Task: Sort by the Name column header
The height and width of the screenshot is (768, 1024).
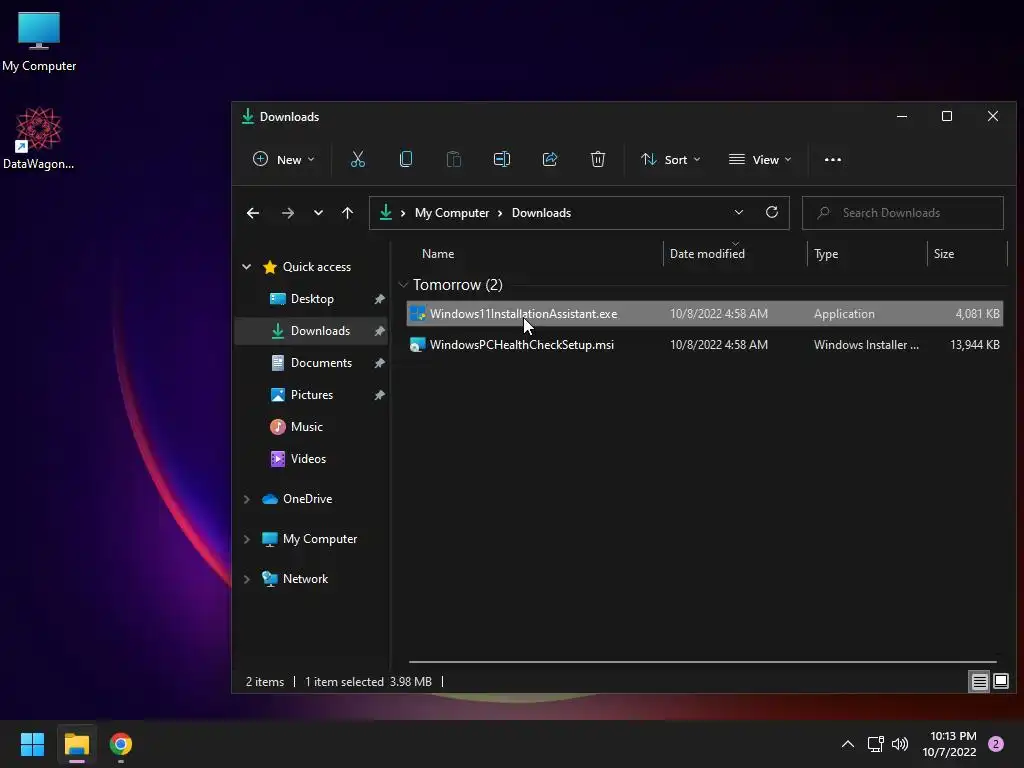Action: (x=438, y=254)
